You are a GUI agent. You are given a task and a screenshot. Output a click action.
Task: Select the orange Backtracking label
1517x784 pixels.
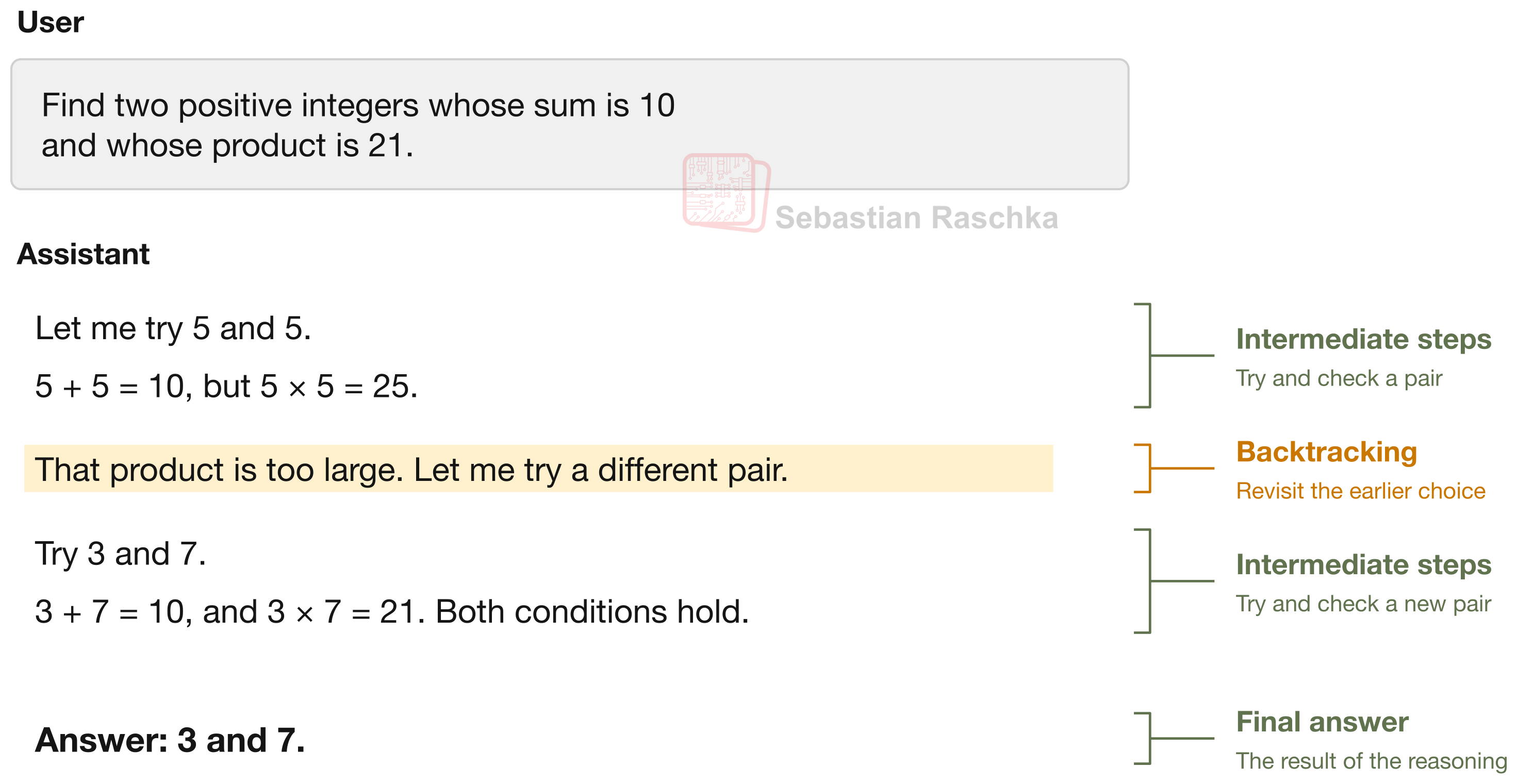click(1326, 452)
